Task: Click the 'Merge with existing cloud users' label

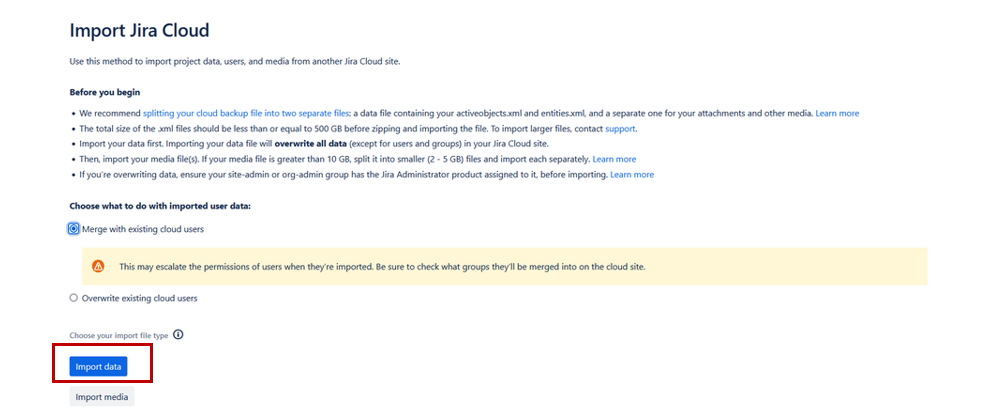Action: [143, 229]
